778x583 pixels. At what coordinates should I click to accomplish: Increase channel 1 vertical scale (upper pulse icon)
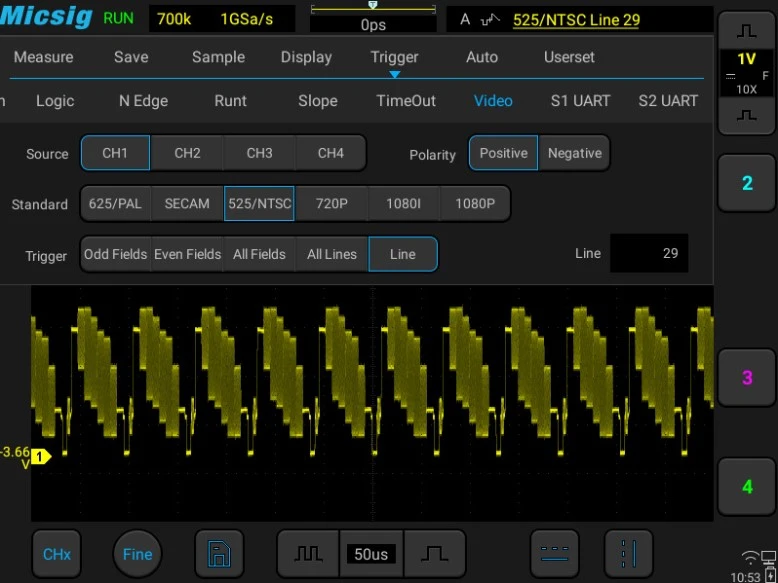[747, 32]
